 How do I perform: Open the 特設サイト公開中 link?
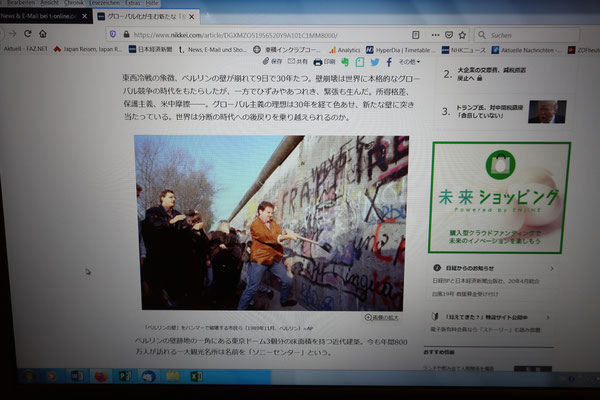point(486,317)
